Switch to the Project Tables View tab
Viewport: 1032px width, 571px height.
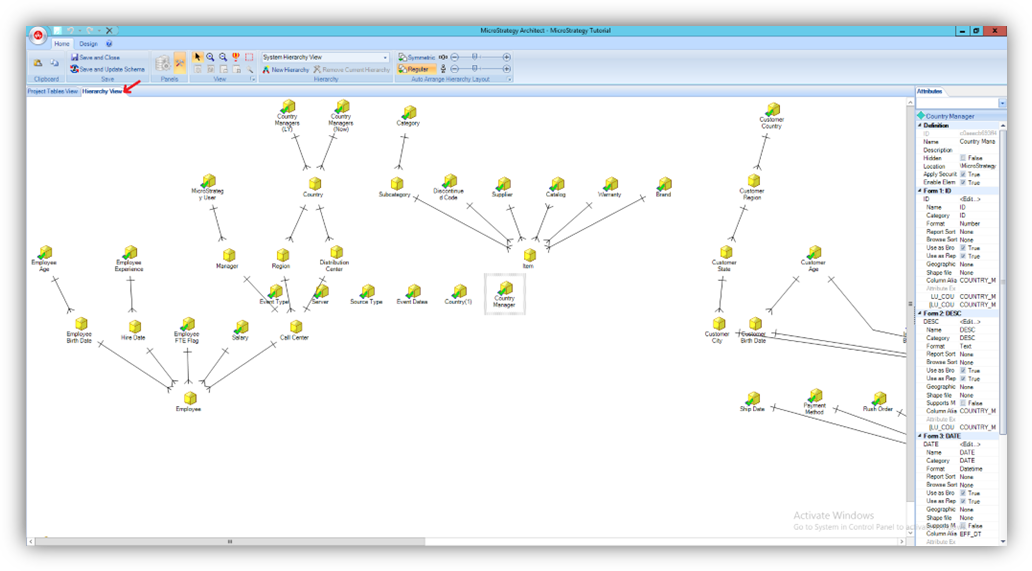coord(53,91)
